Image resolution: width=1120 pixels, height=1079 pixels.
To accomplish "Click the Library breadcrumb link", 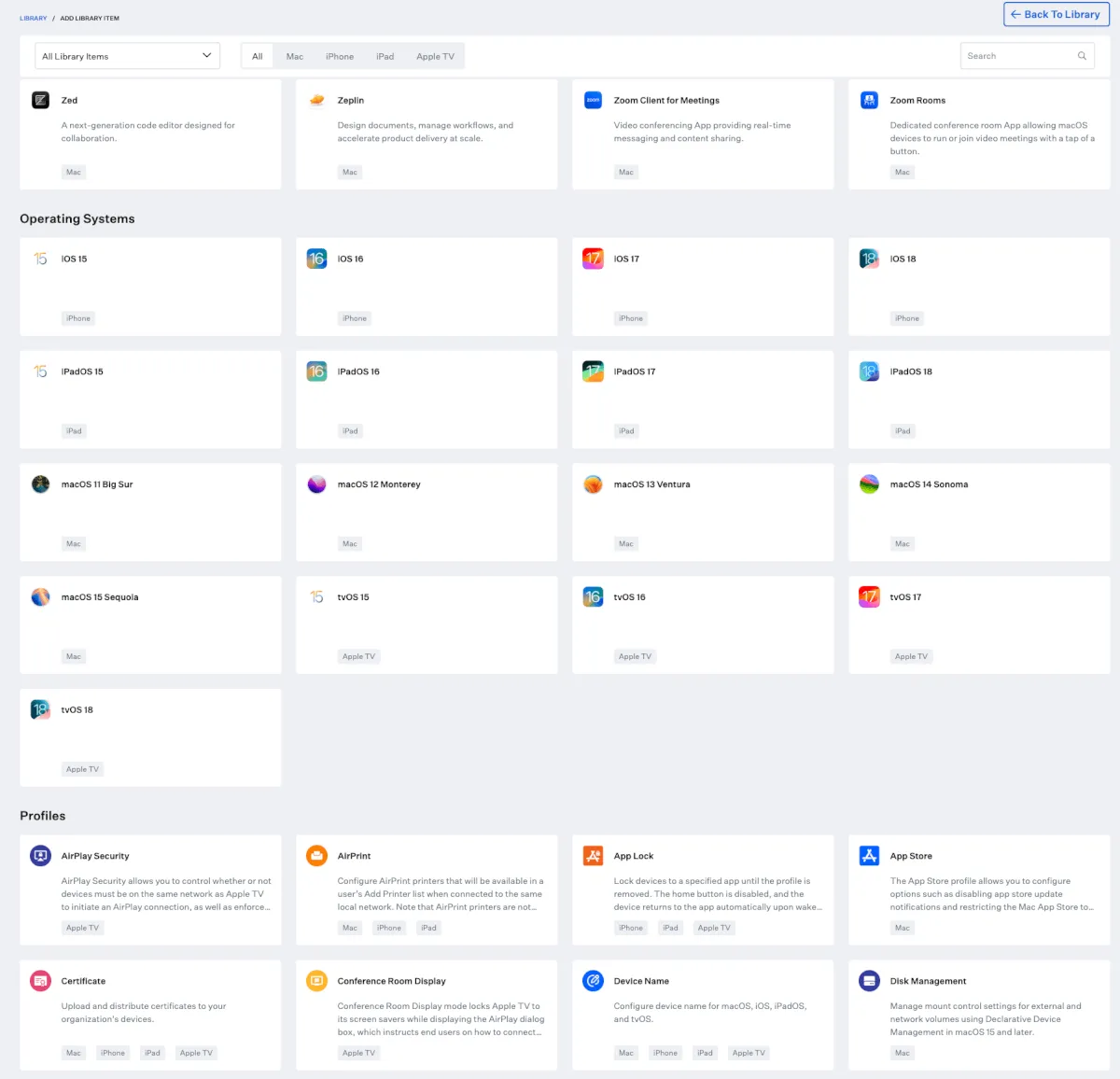I will pos(33,18).
